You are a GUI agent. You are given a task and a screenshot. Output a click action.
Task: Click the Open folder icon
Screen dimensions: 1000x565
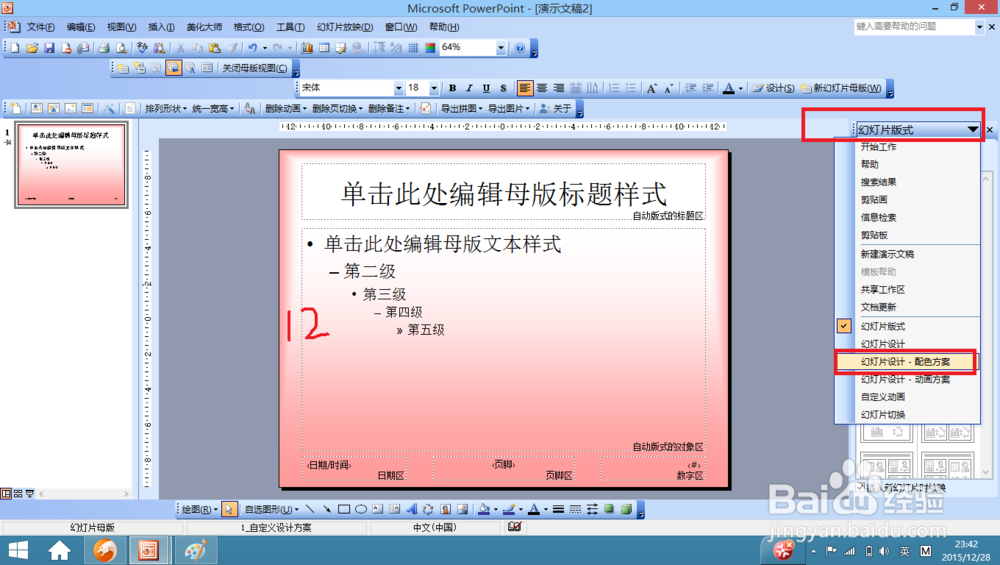click(x=32, y=48)
